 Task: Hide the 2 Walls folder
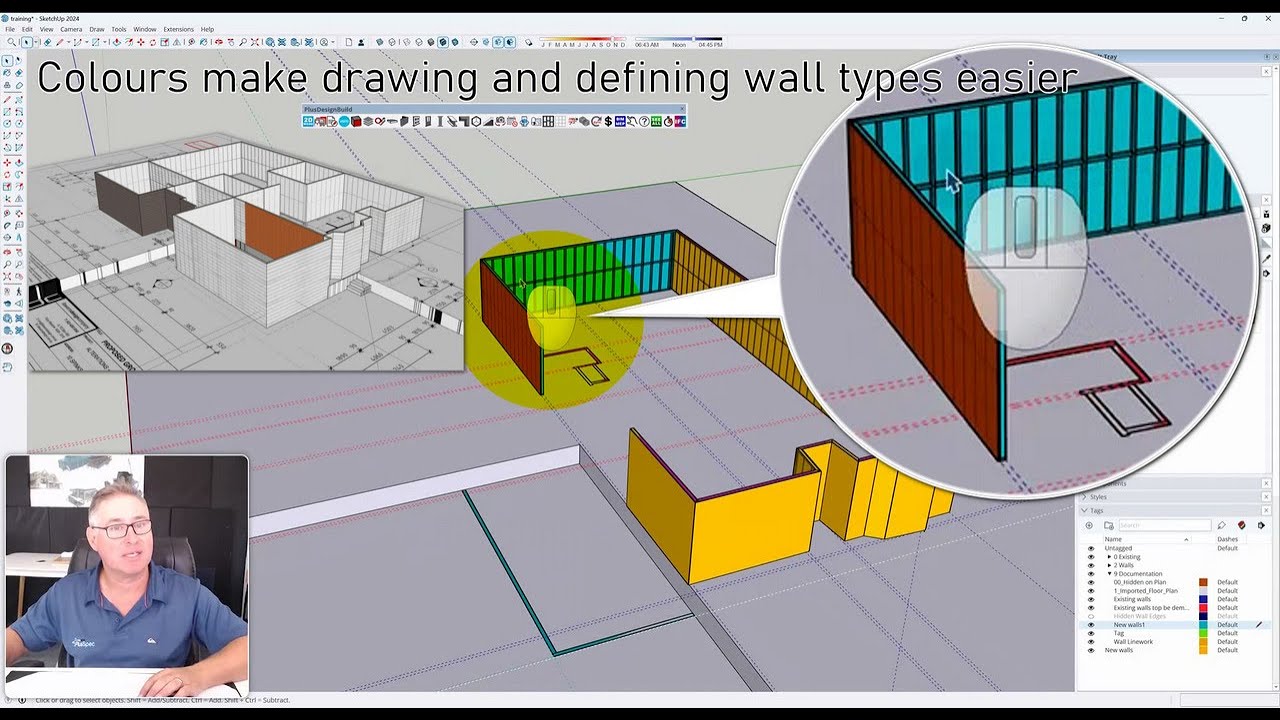point(1091,565)
